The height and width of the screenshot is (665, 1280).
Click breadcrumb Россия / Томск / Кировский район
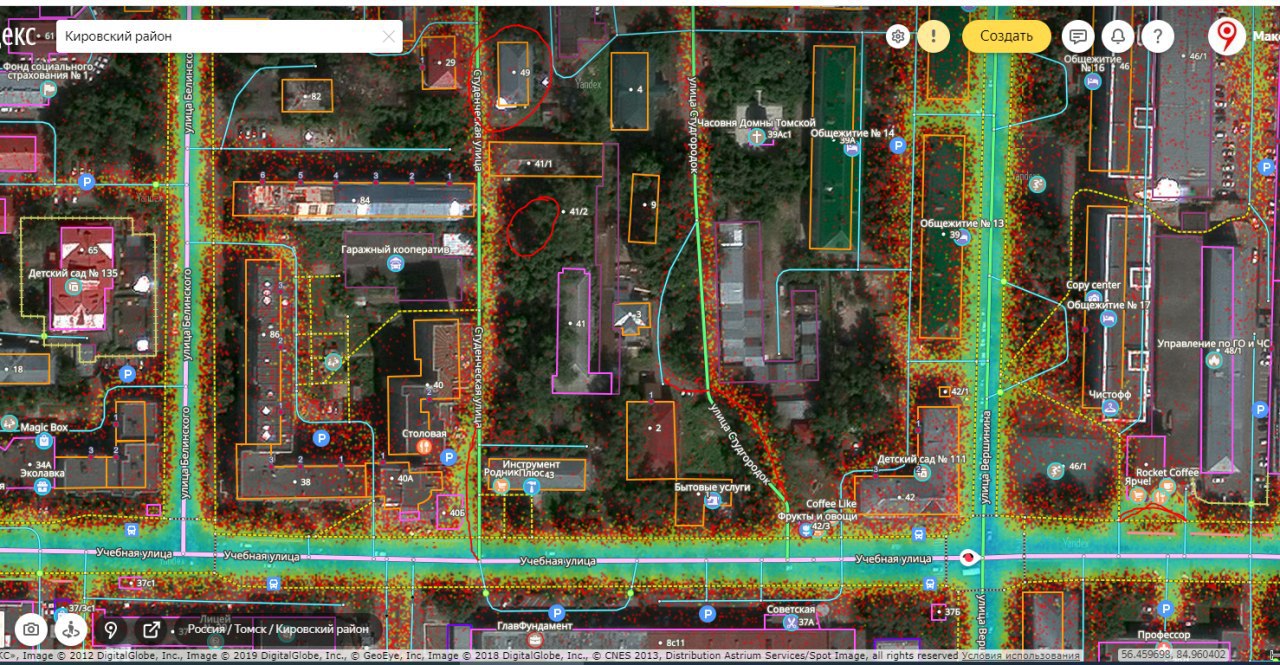[279, 629]
